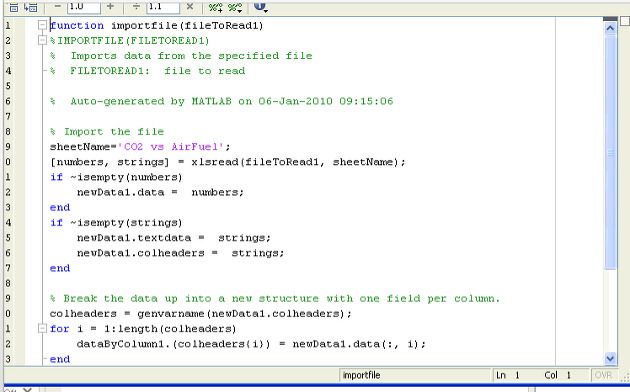This screenshot has height=392, width=630.
Task: Open the blue info icon dropdown
Action: point(261,7)
